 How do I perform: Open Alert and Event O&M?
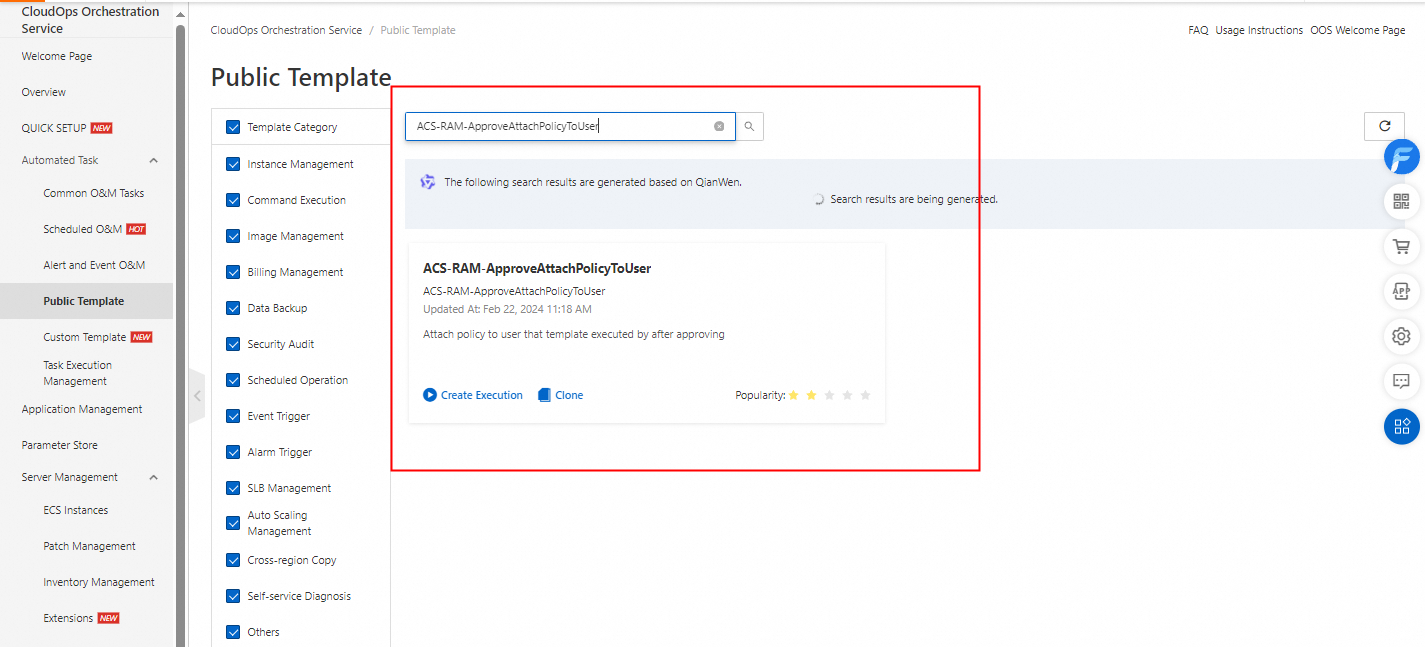(x=94, y=265)
